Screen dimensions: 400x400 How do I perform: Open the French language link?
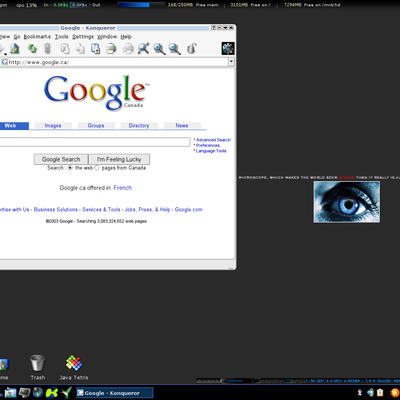pos(123,188)
